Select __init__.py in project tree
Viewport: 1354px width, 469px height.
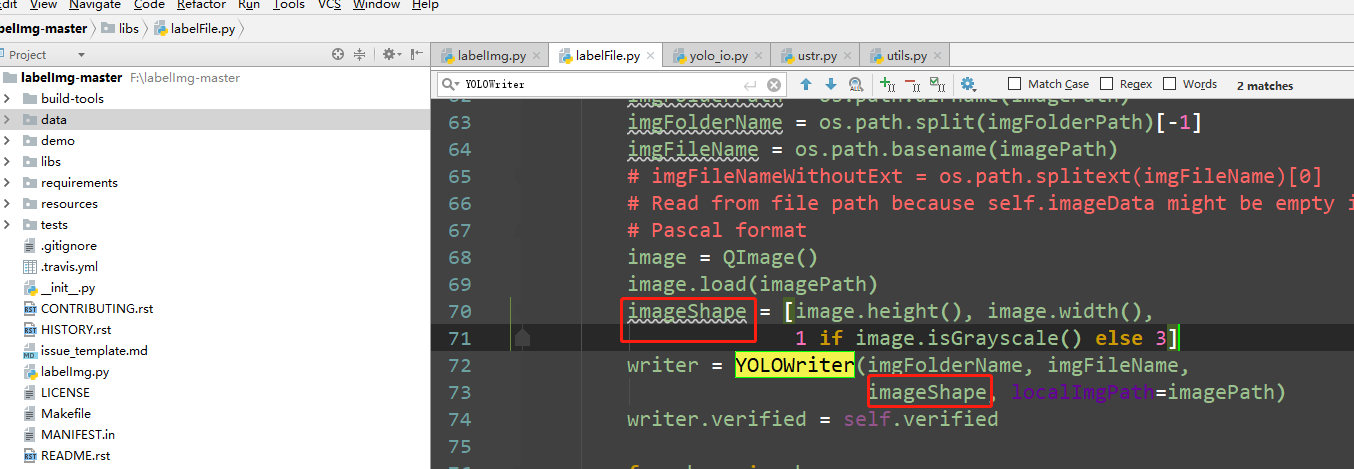tap(67, 288)
